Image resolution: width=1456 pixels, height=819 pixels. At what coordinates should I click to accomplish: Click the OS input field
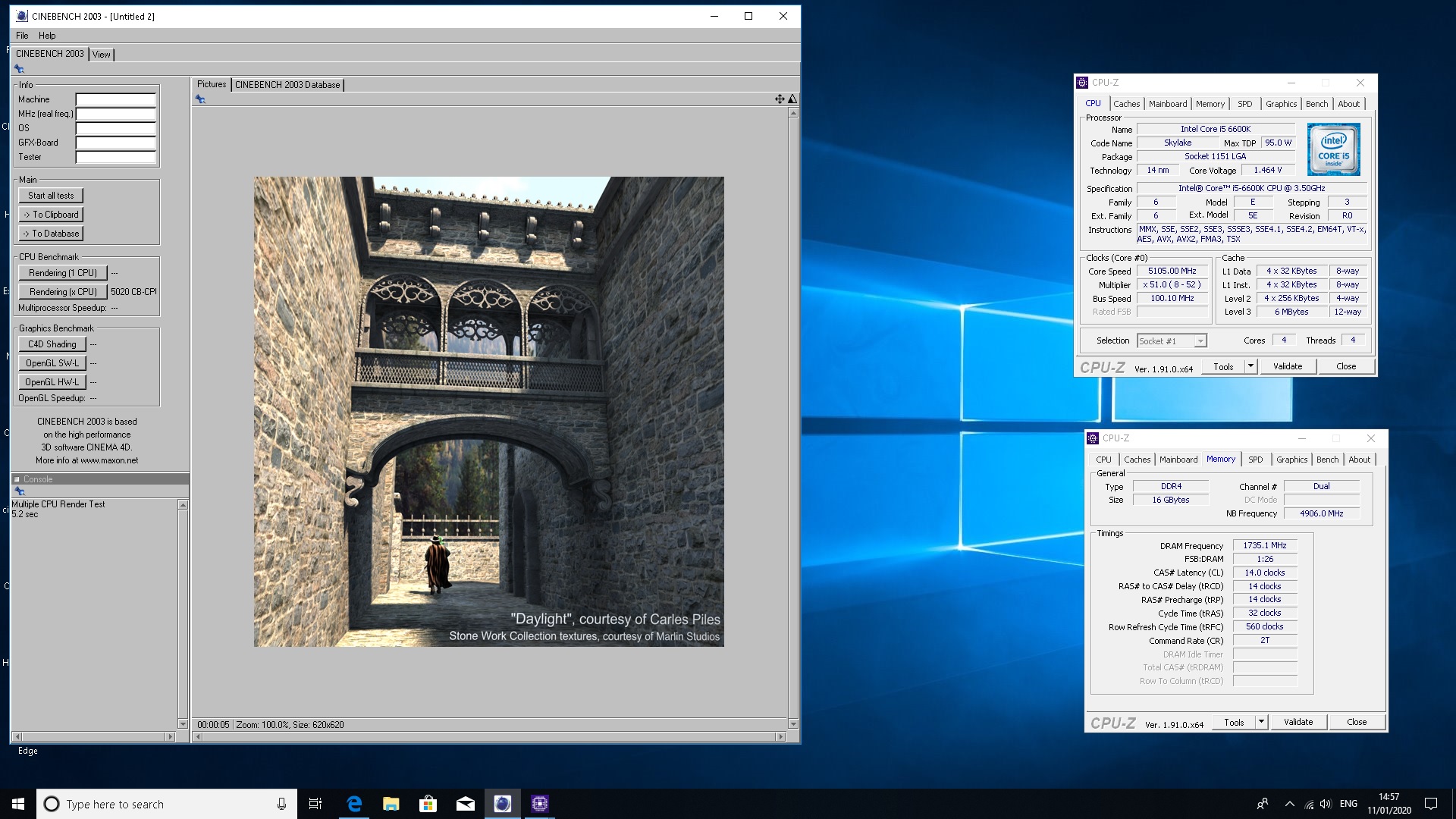coord(115,128)
